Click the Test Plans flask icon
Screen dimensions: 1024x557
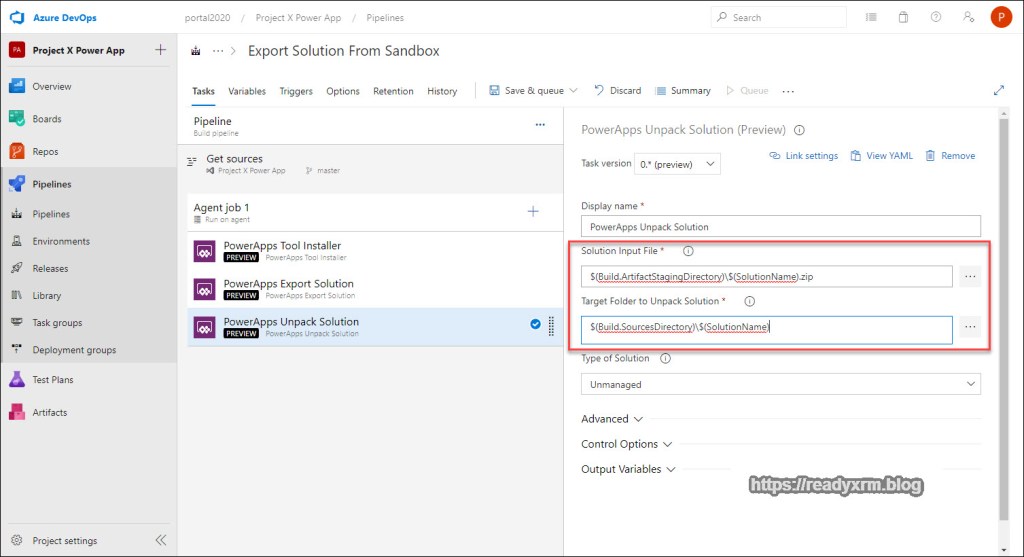coord(17,380)
